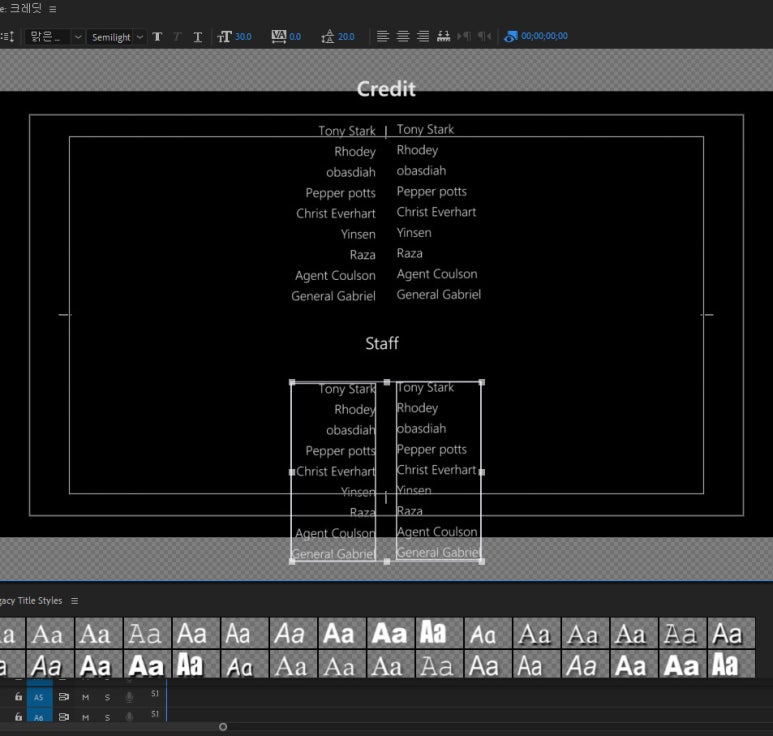Select the Staff heading text

[x=382, y=343]
